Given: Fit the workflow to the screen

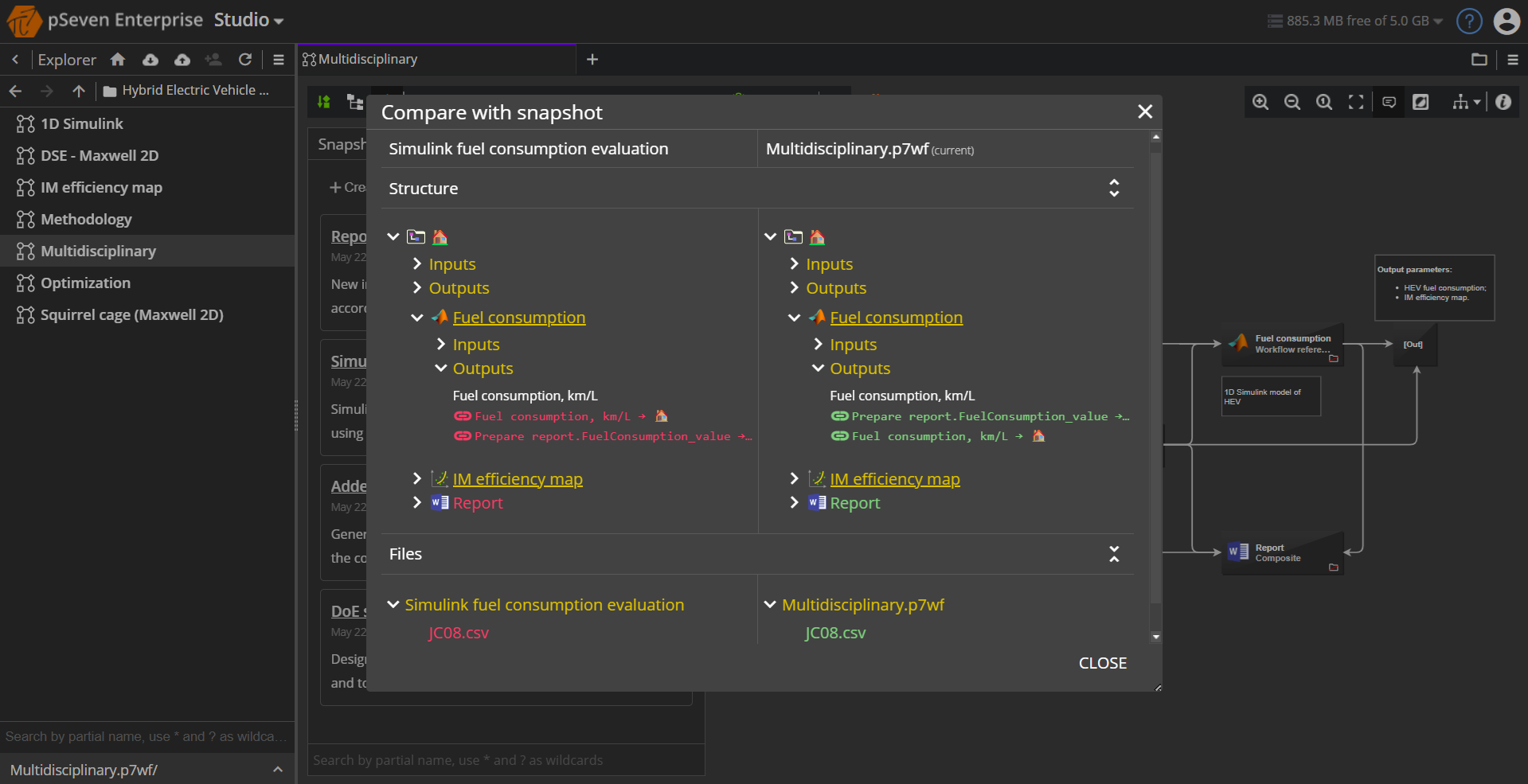Looking at the screenshot, I should coord(1356,102).
